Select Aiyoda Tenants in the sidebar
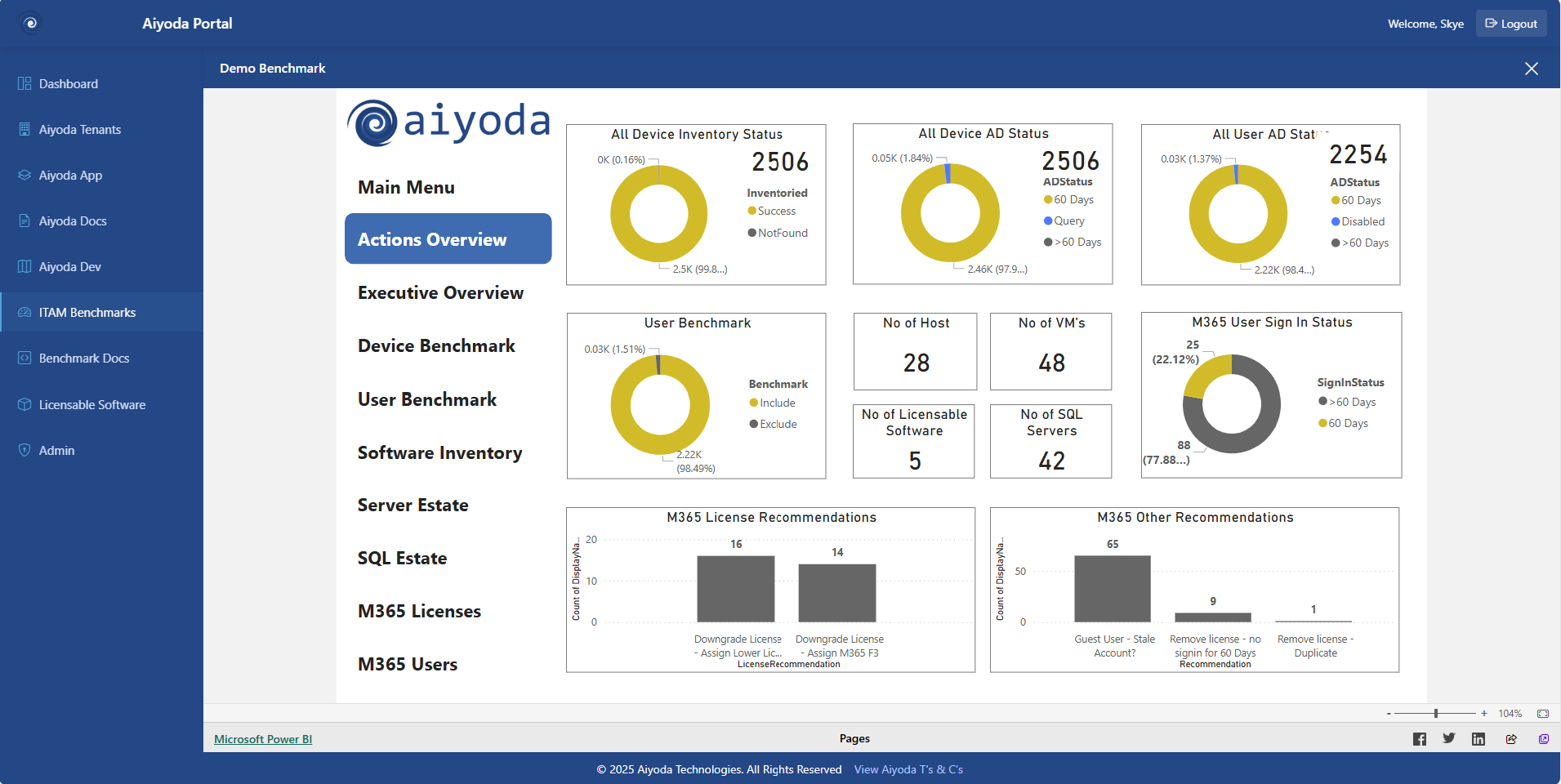Viewport: 1561px width, 784px height. coord(79,129)
